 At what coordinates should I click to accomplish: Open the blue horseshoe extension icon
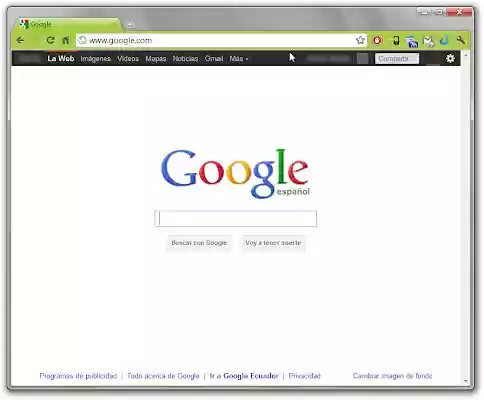pos(444,41)
